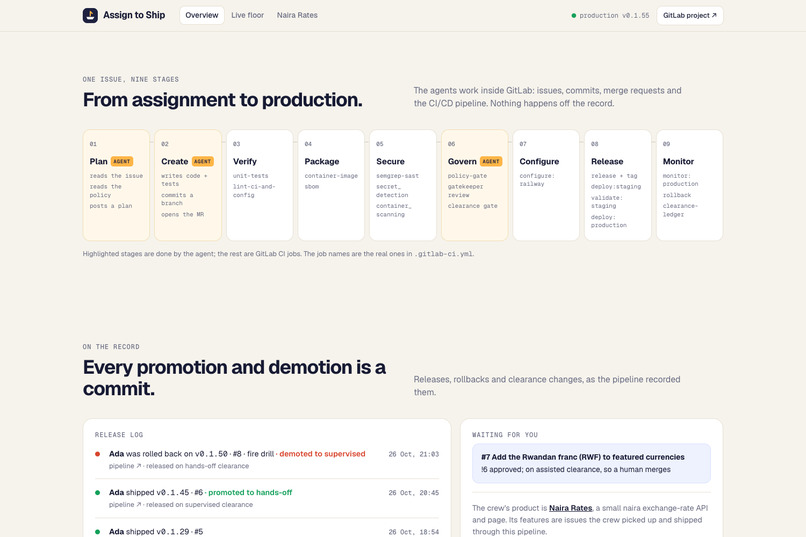Open the #7 Rwandan franc waiting card
806x537 pixels.
click(591, 463)
